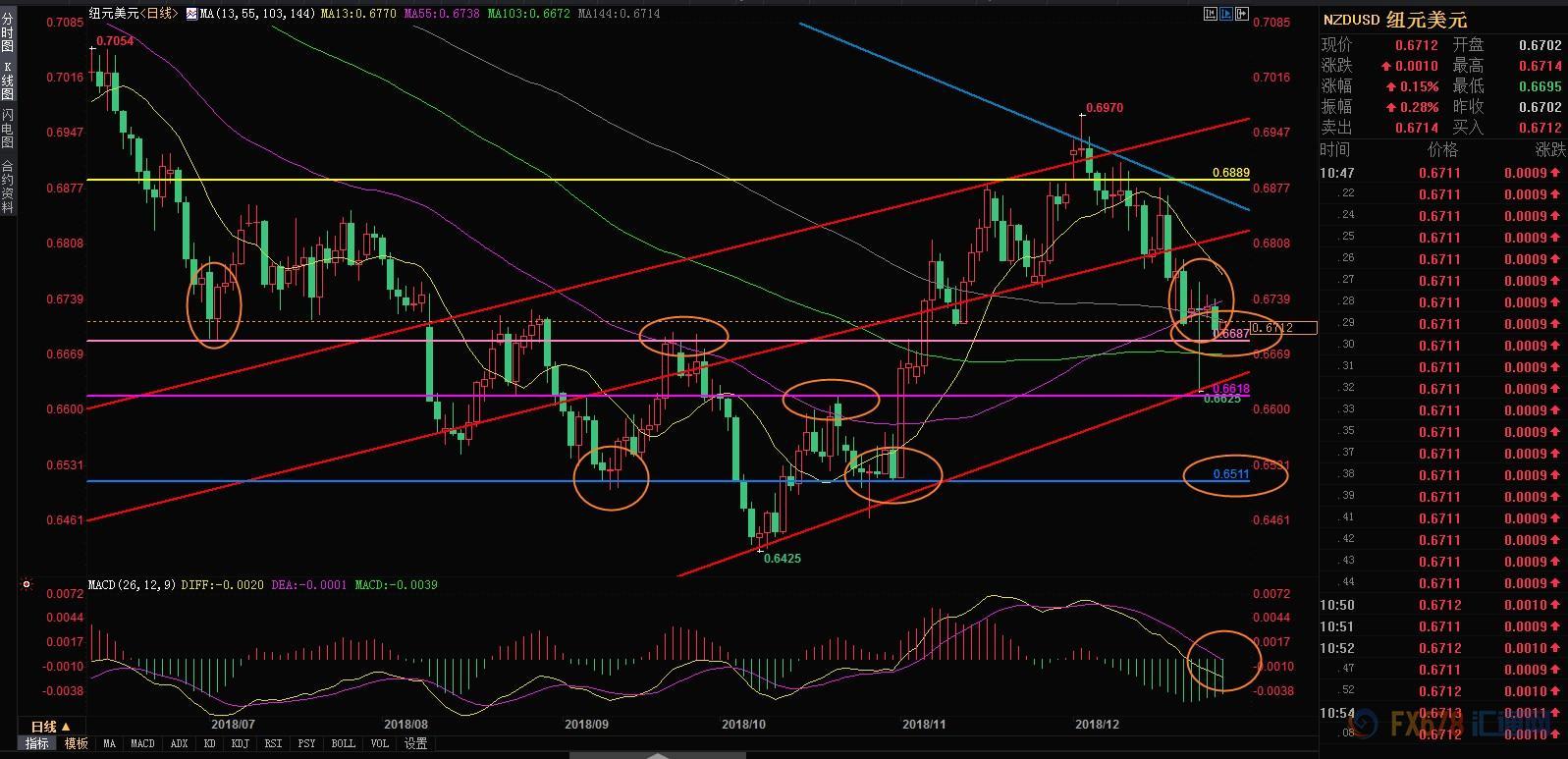Screen dimensions: 1568x759
Task: Click the 2018/10 date axis label
Action: [743, 725]
